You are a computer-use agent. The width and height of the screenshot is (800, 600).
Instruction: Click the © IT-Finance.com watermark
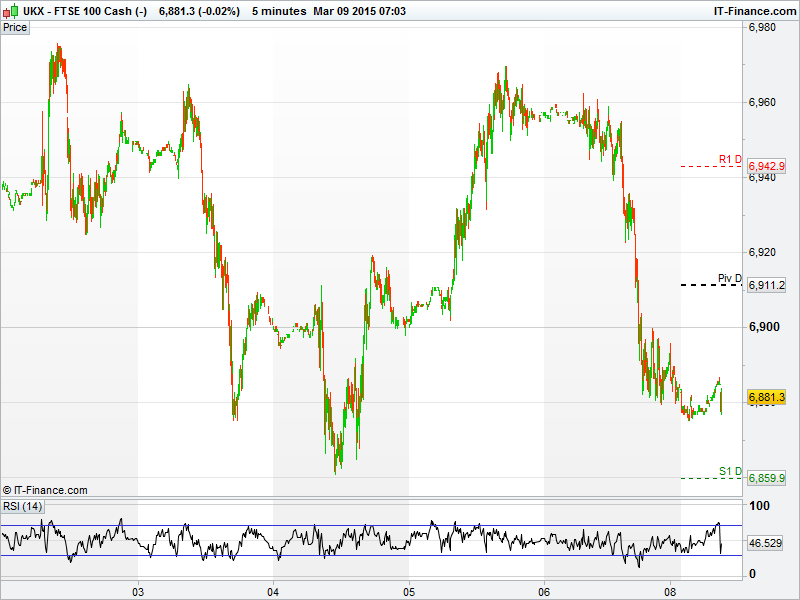click(45, 490)
